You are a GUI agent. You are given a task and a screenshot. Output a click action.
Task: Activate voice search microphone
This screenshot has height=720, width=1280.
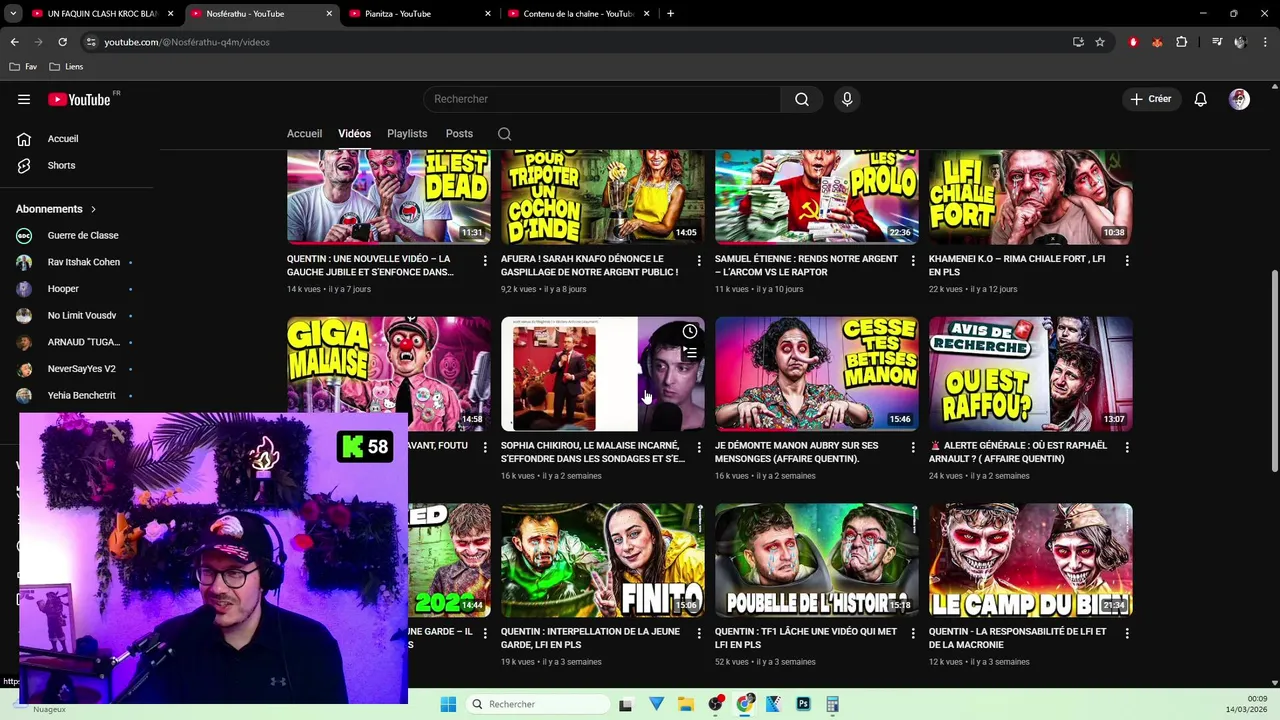tap(847, 99)
